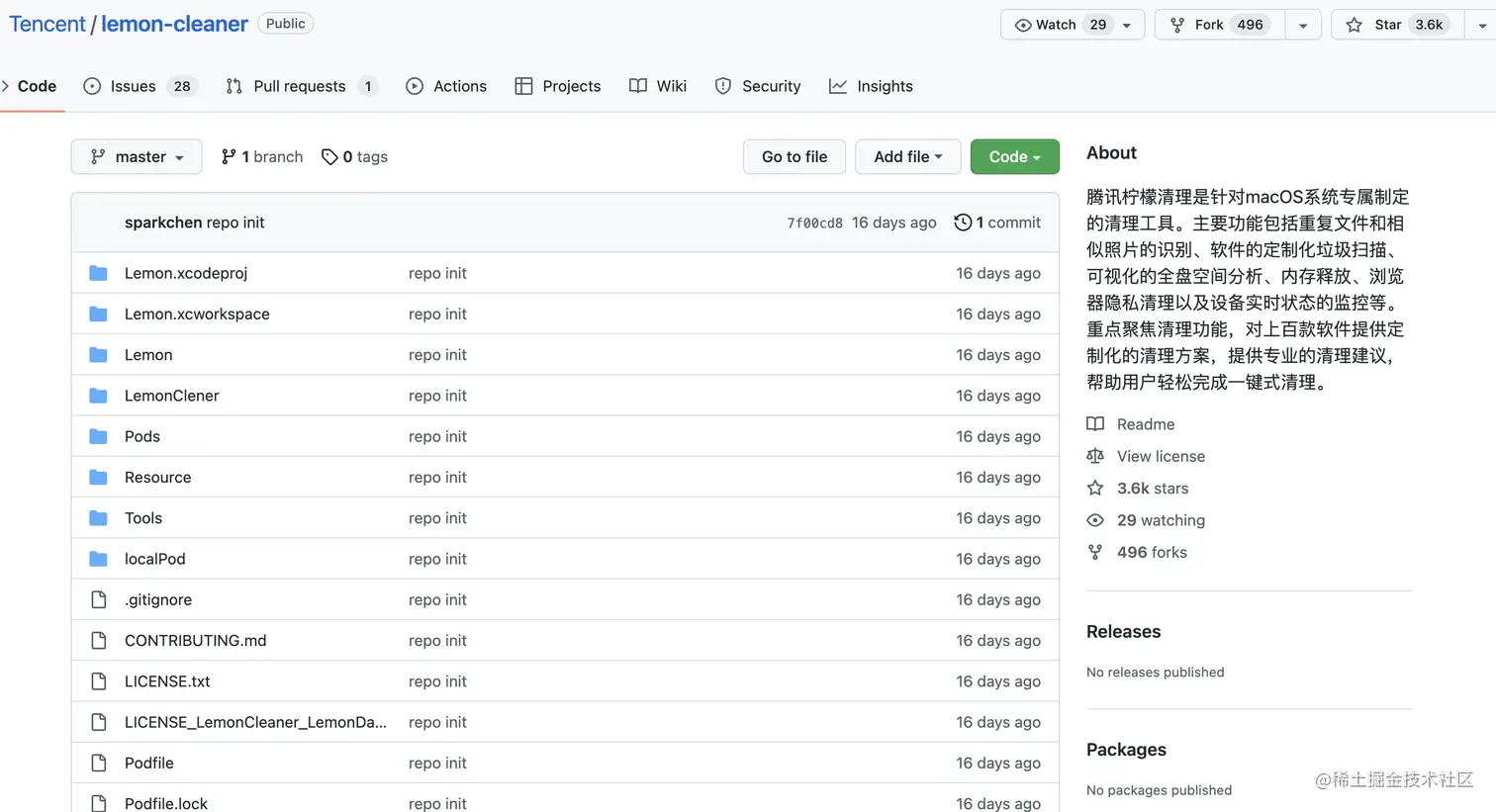
Task: Click the folder icon beside localPod
Action: coord(98,559)
